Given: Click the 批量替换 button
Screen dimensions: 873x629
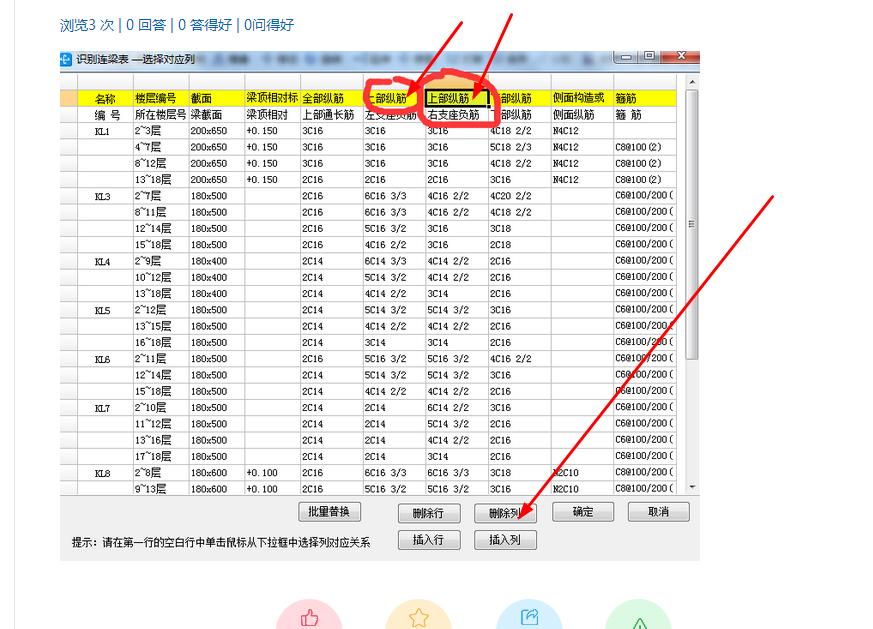Looking at the screenshot, I should (x=329, y=512).
